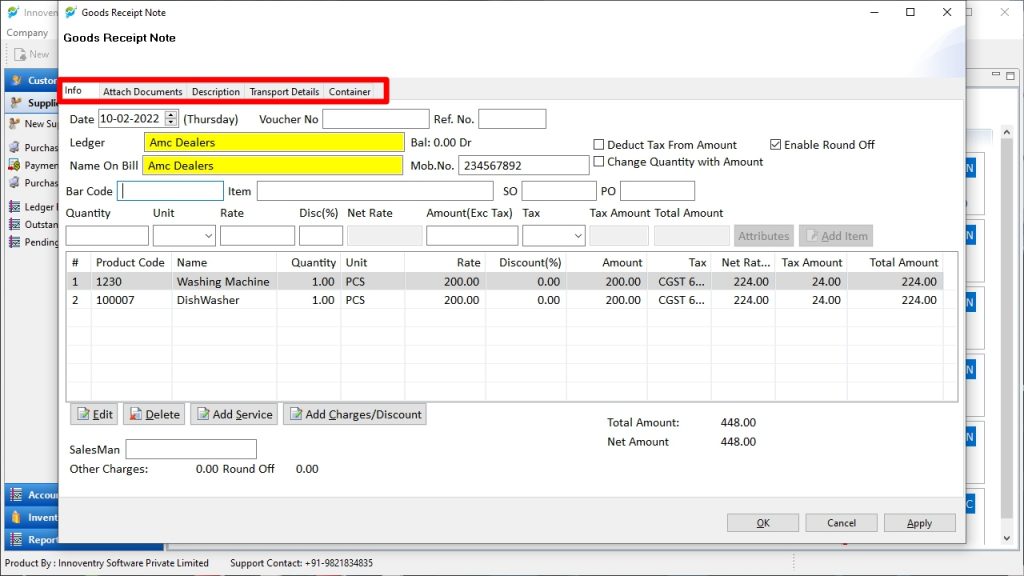Click the Accounts panel icon in sidebar

(x=16, y=495)
